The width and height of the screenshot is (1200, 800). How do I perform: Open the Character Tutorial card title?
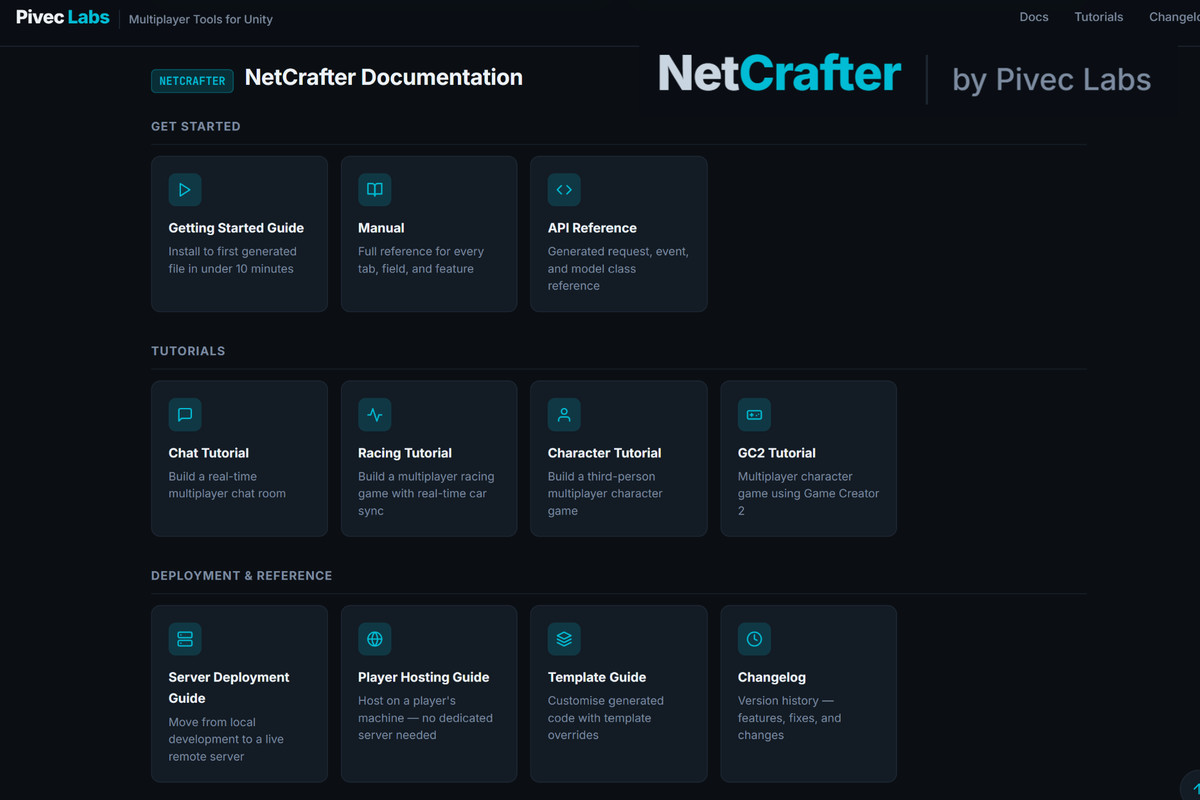605,453
